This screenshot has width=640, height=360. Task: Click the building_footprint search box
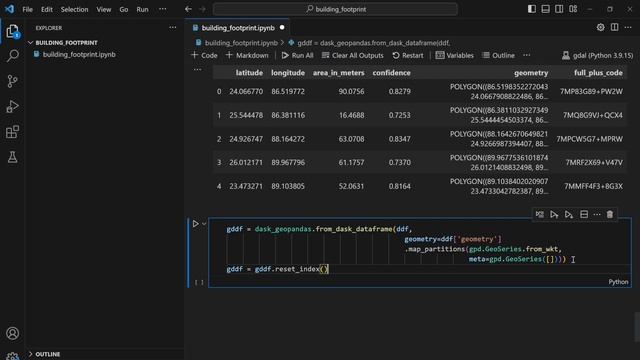336,9
